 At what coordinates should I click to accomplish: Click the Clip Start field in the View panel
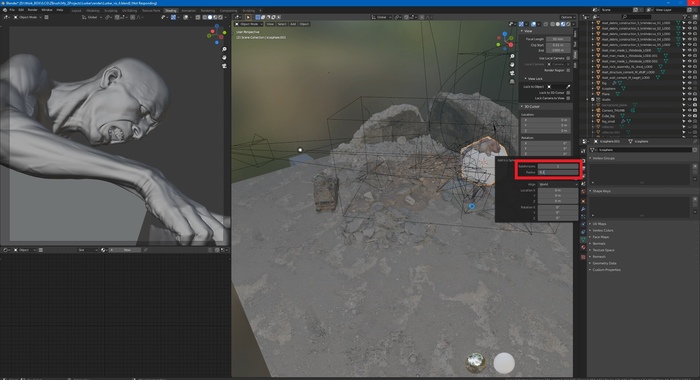pos(558,45)
